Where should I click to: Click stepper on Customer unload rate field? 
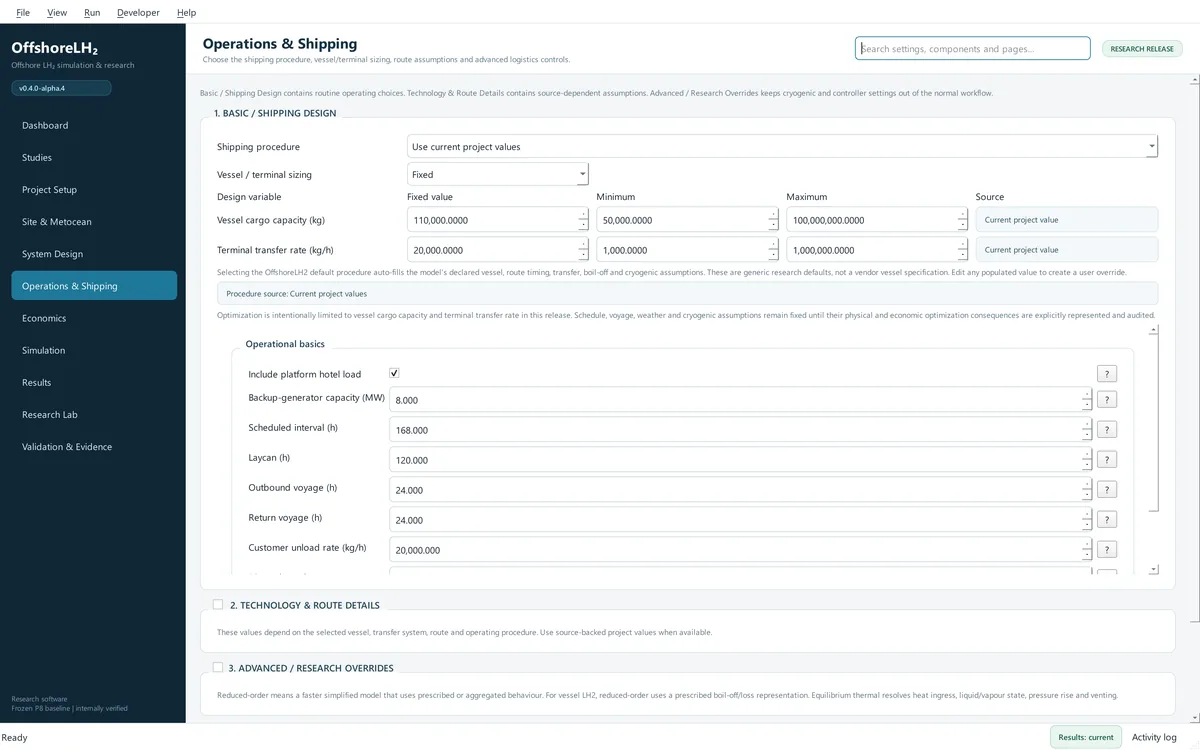tap(1087, 550)
